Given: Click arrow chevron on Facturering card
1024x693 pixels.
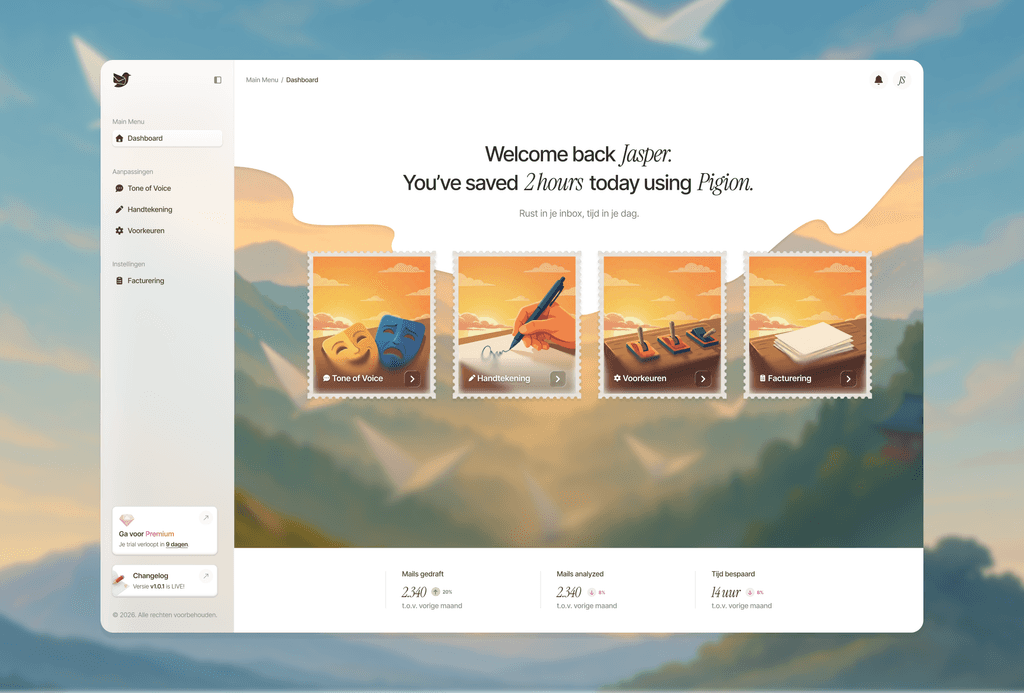Looking at the screenshot, I should tap(848, 379).
